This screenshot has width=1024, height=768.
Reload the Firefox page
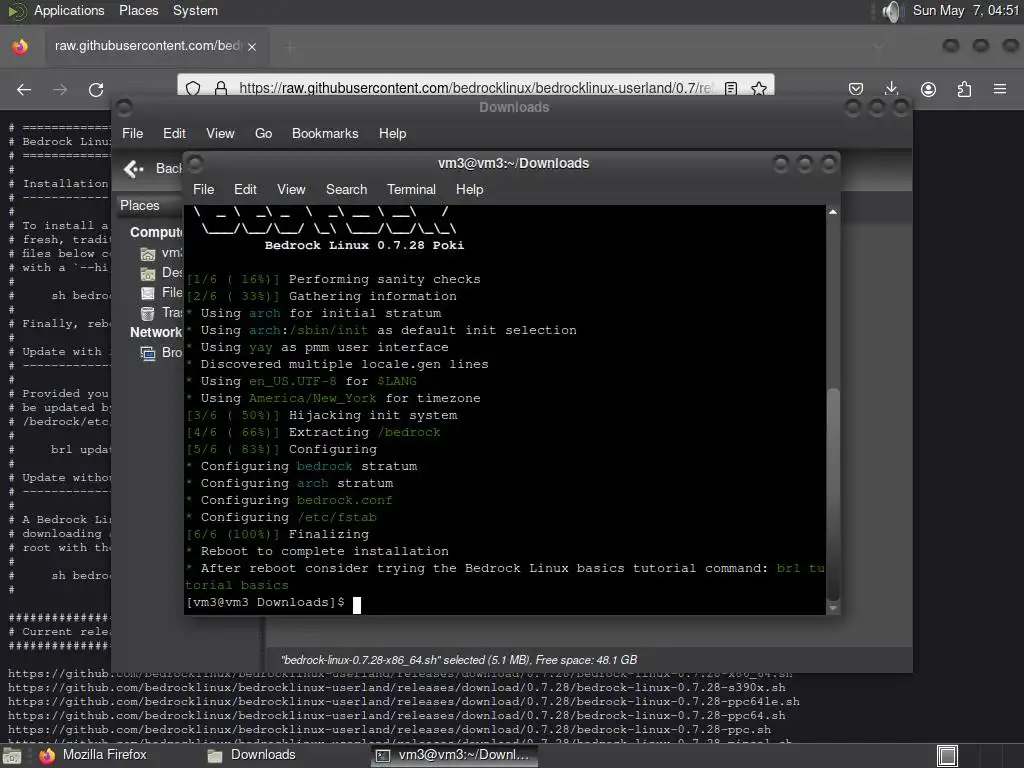(96, 89)
